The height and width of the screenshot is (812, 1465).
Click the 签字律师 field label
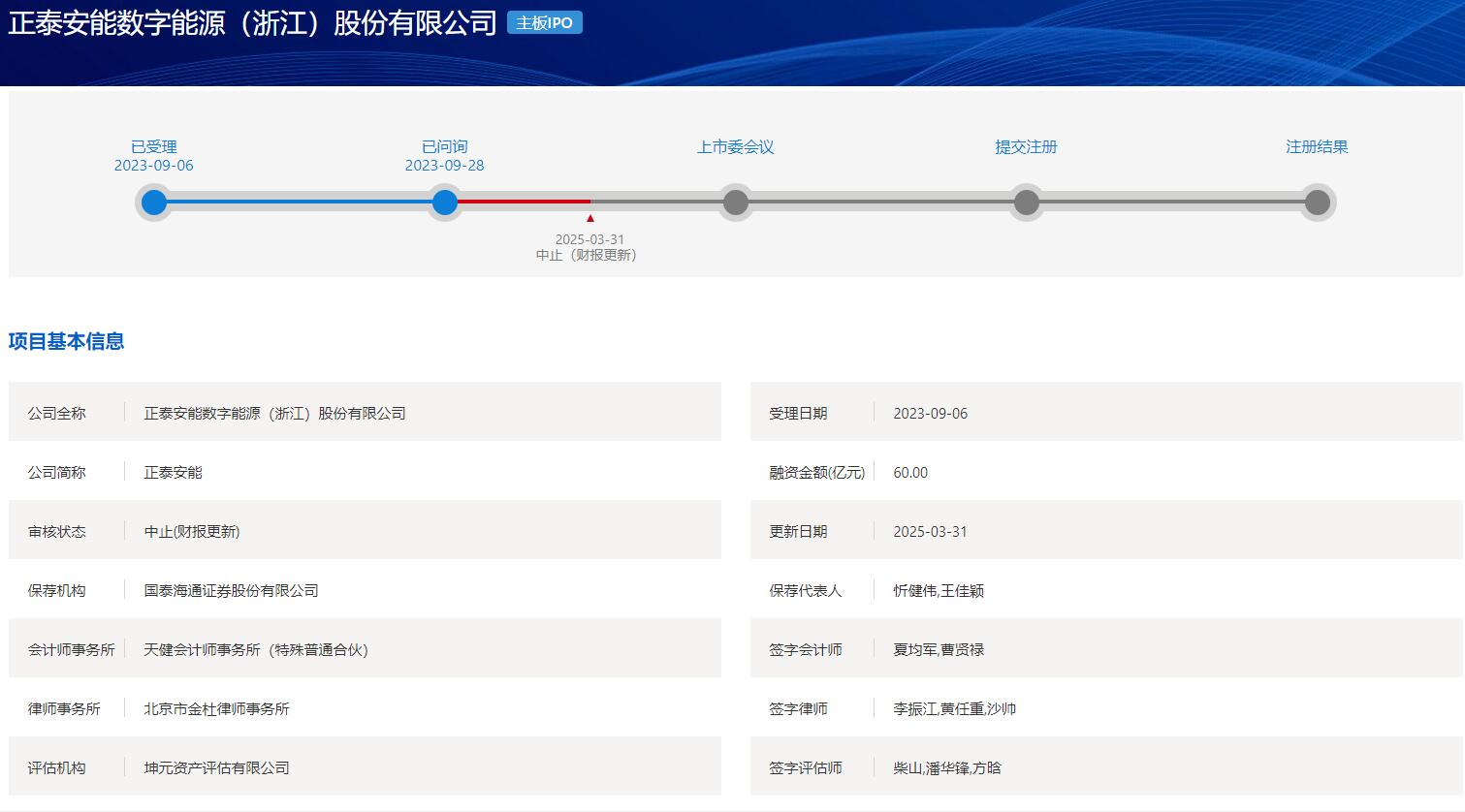[x=799, y=709]
